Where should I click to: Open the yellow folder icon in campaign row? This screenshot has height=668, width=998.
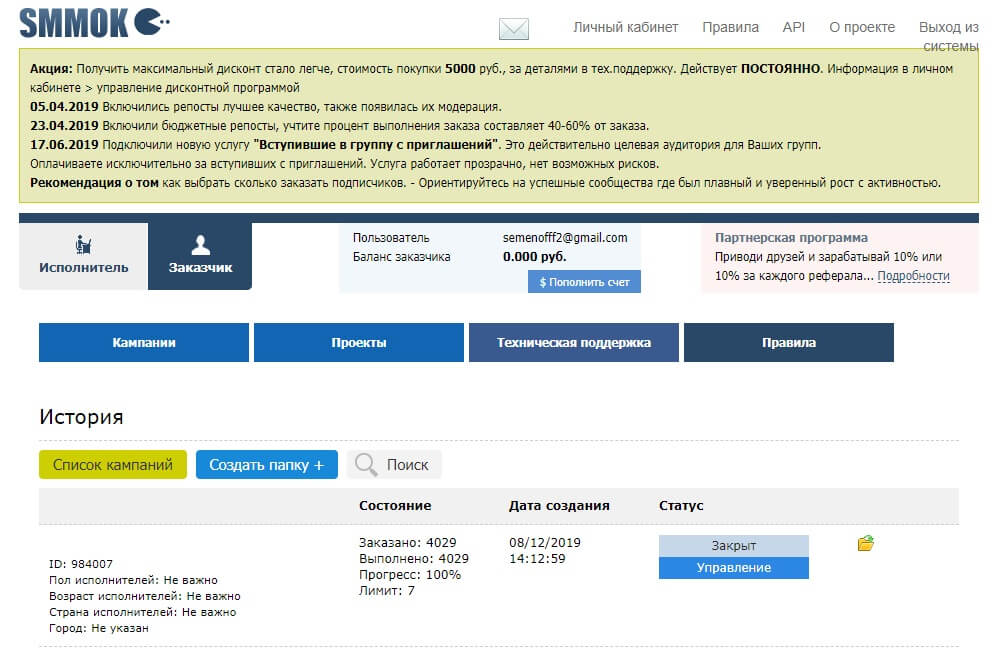(866, 543)
